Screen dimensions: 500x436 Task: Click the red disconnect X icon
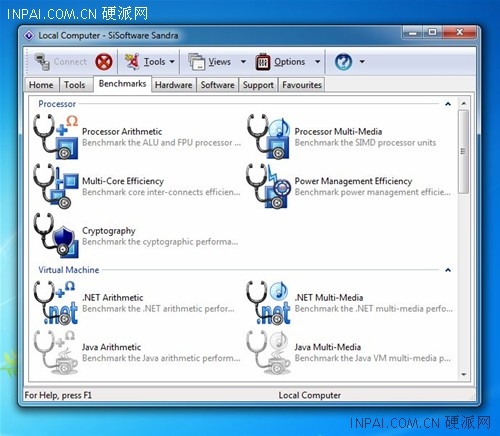pyautogui.click(x=104, y=62)
